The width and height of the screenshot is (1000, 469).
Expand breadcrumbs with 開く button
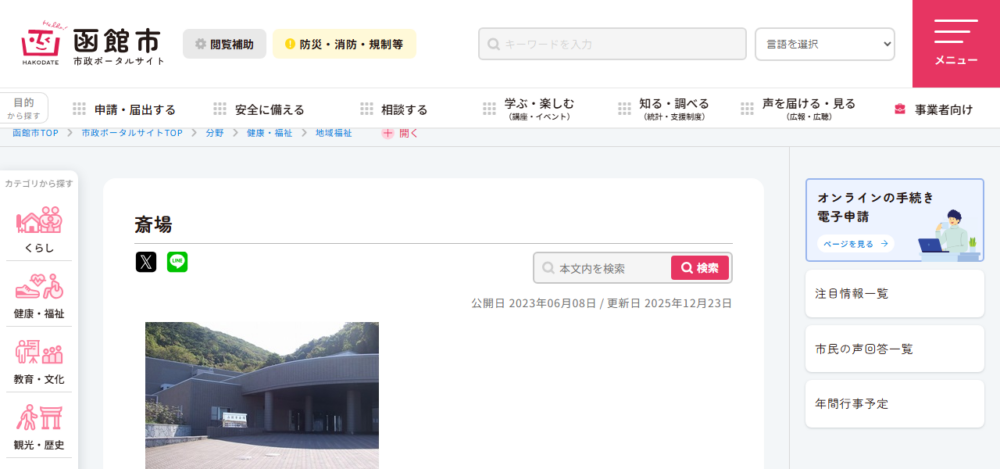tap(400, 133)
